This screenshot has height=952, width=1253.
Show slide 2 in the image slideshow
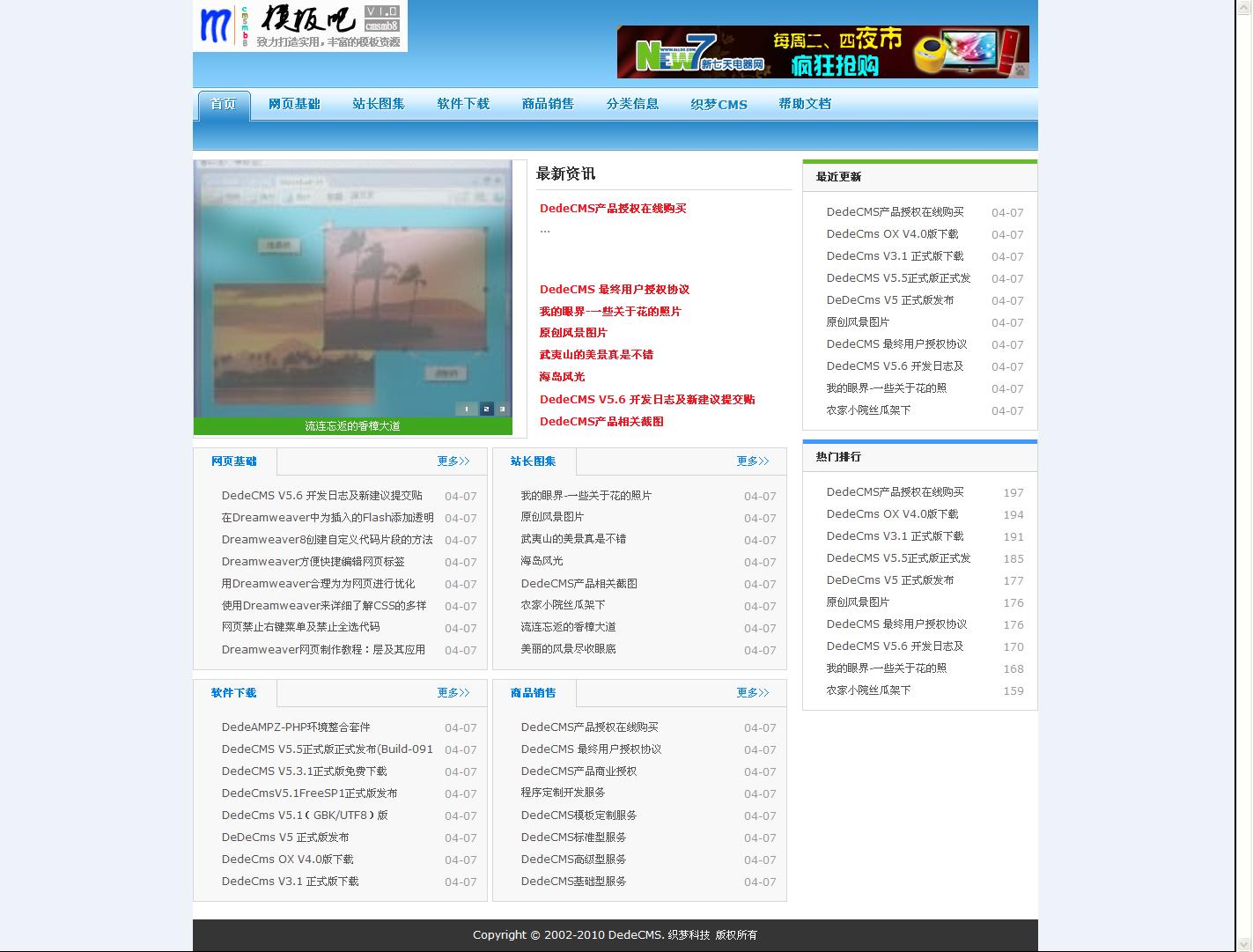tap(486, 409)
